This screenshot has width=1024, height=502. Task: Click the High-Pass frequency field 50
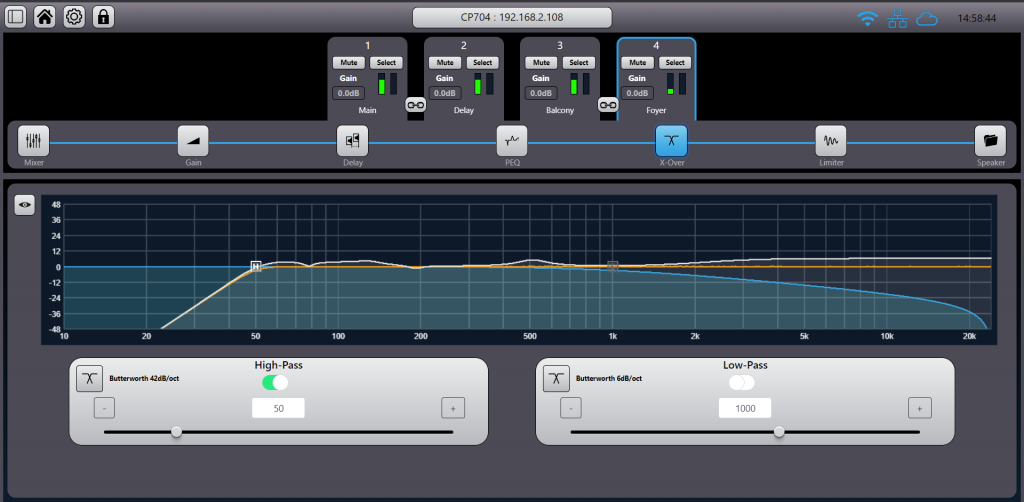pyautogui.click(x=278, y=409)
